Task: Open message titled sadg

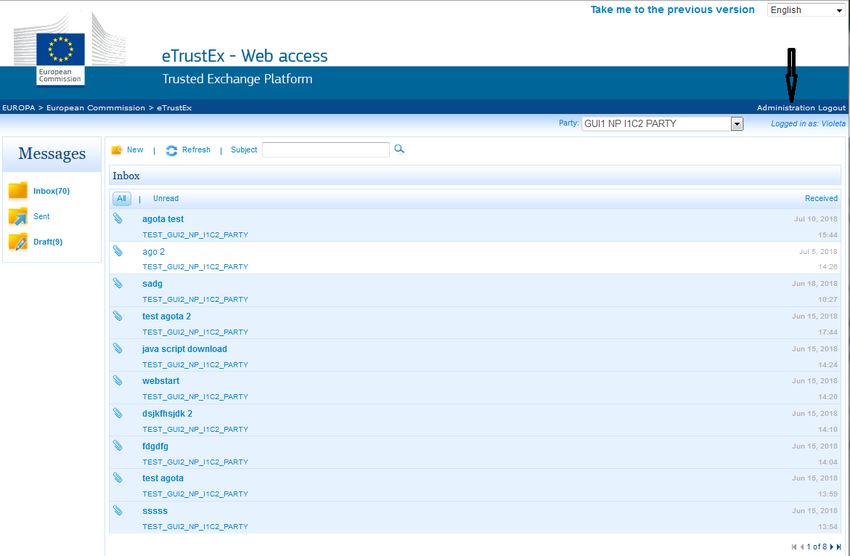Action: pos(152,283)
